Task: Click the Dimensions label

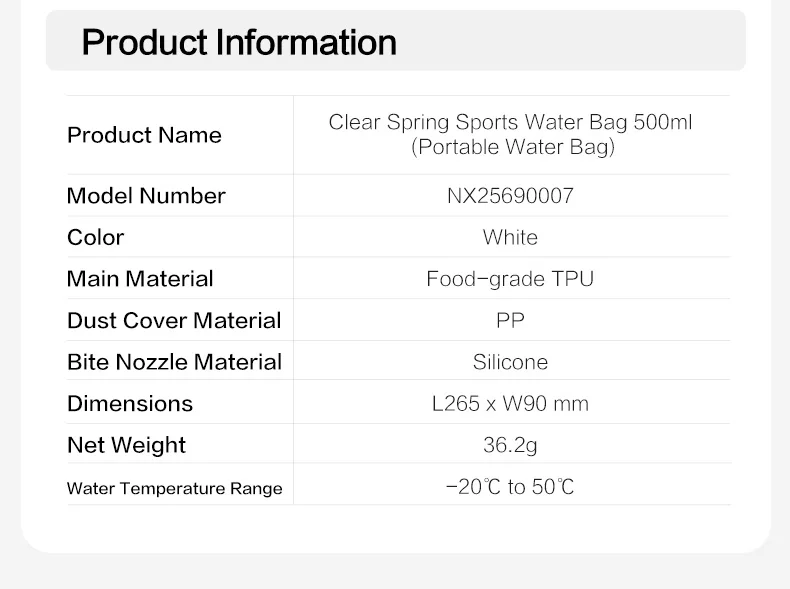Action: tap(130, 404)
